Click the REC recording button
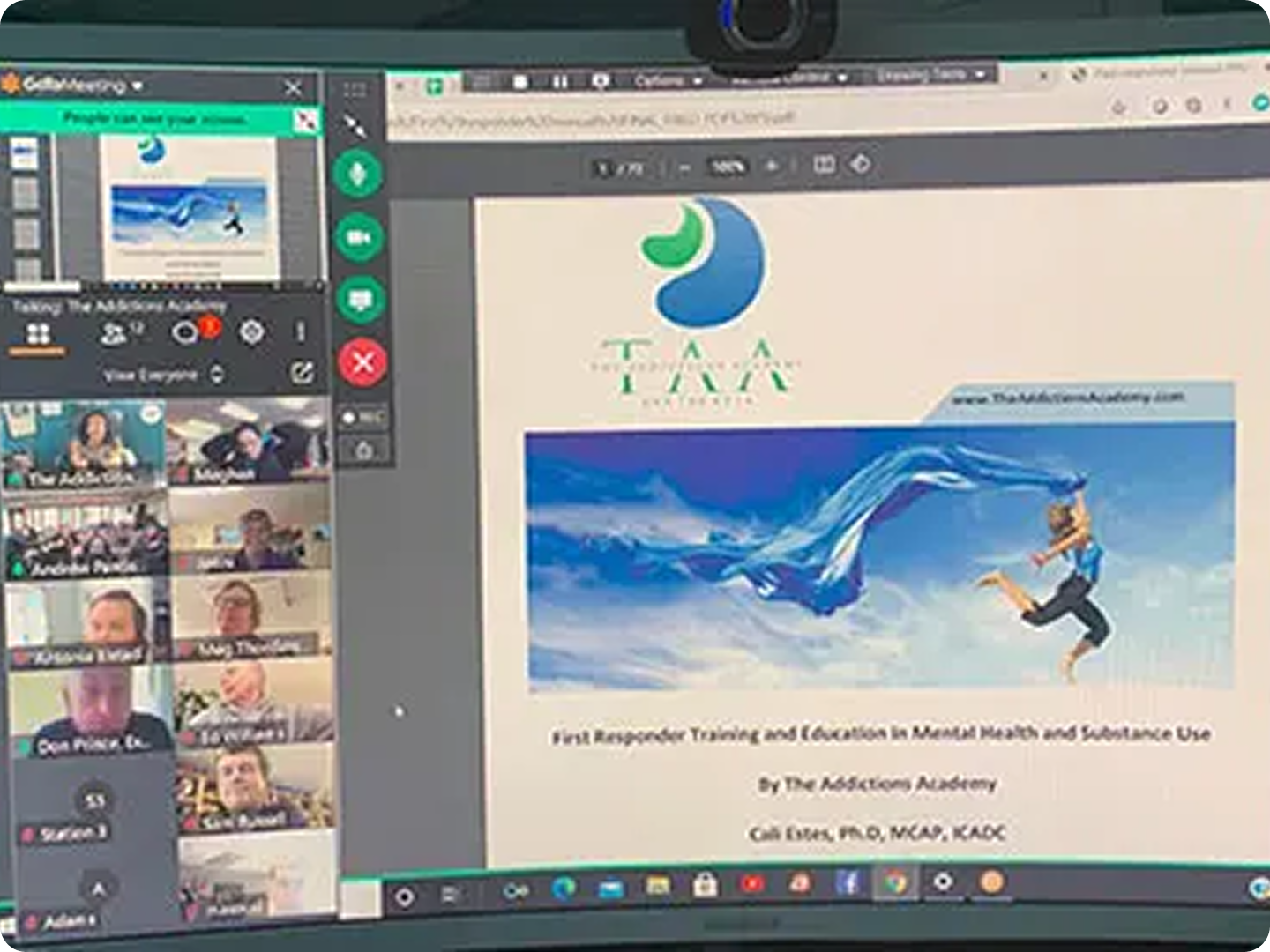This screenshot has width=1270, height=952. tap(363, 417)
